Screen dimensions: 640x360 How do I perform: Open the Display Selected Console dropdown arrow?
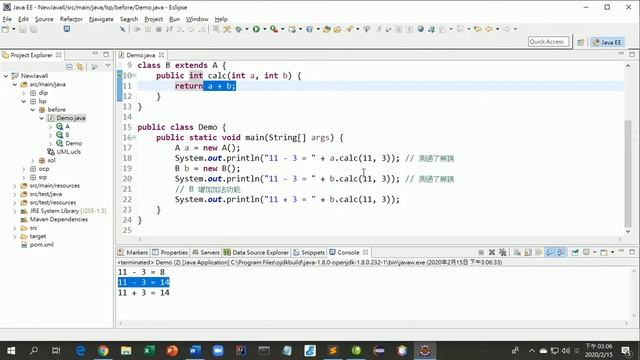[595, 252]
